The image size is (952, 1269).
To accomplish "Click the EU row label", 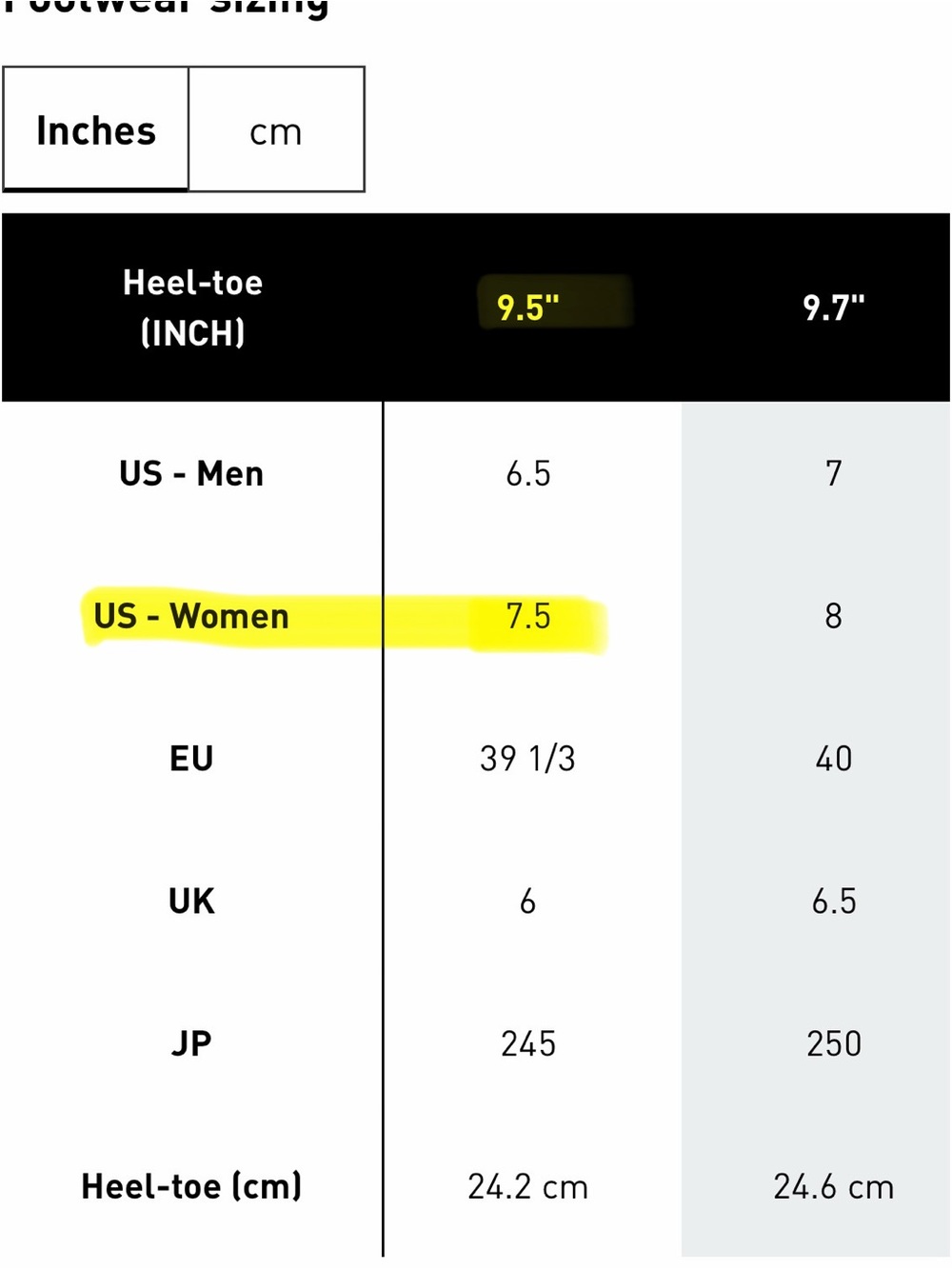I will (x=191, y=759).
